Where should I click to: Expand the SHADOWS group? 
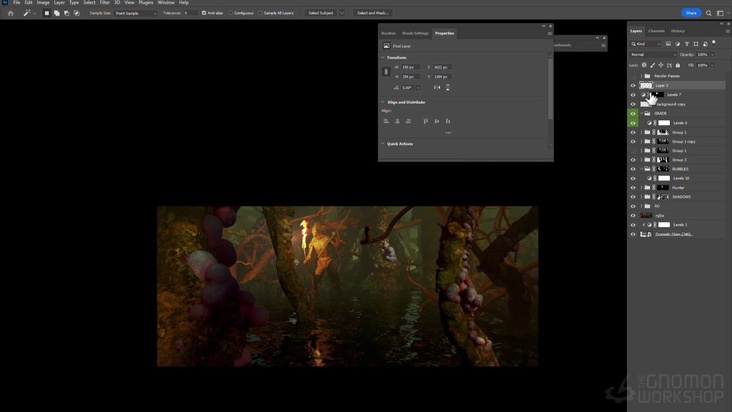point(641,197)
